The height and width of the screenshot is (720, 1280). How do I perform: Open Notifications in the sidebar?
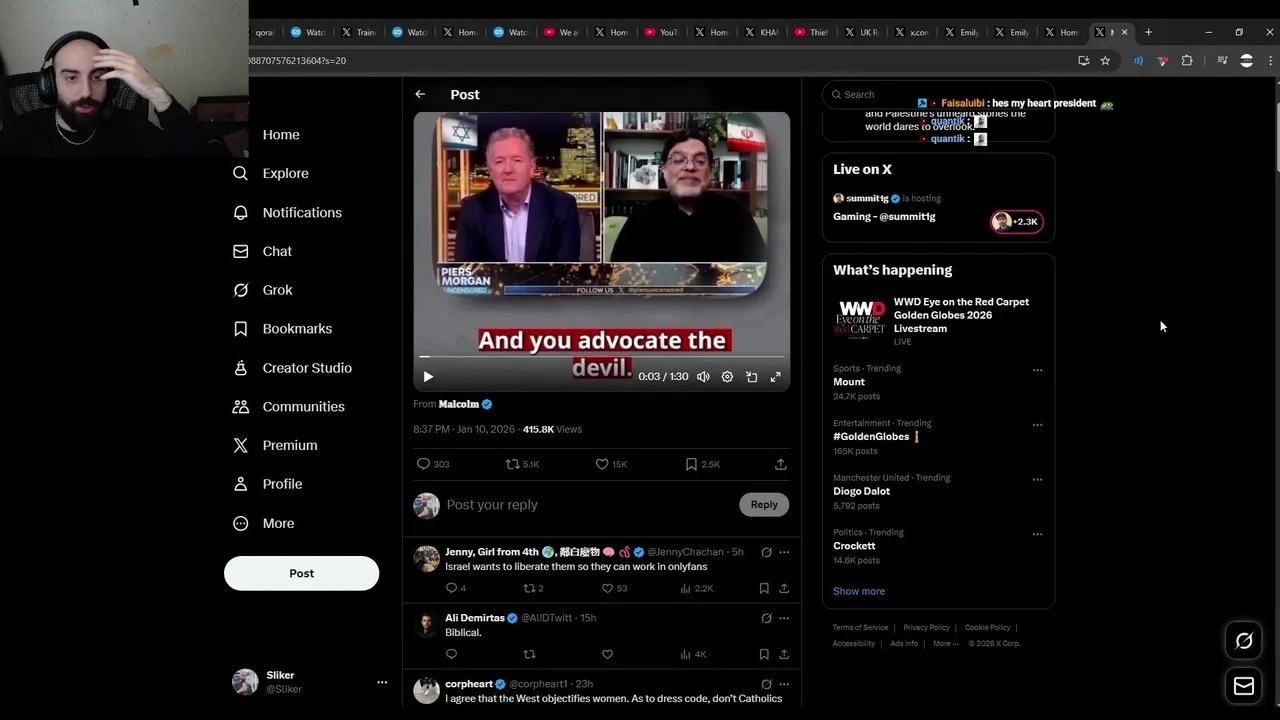pos(302,212)
